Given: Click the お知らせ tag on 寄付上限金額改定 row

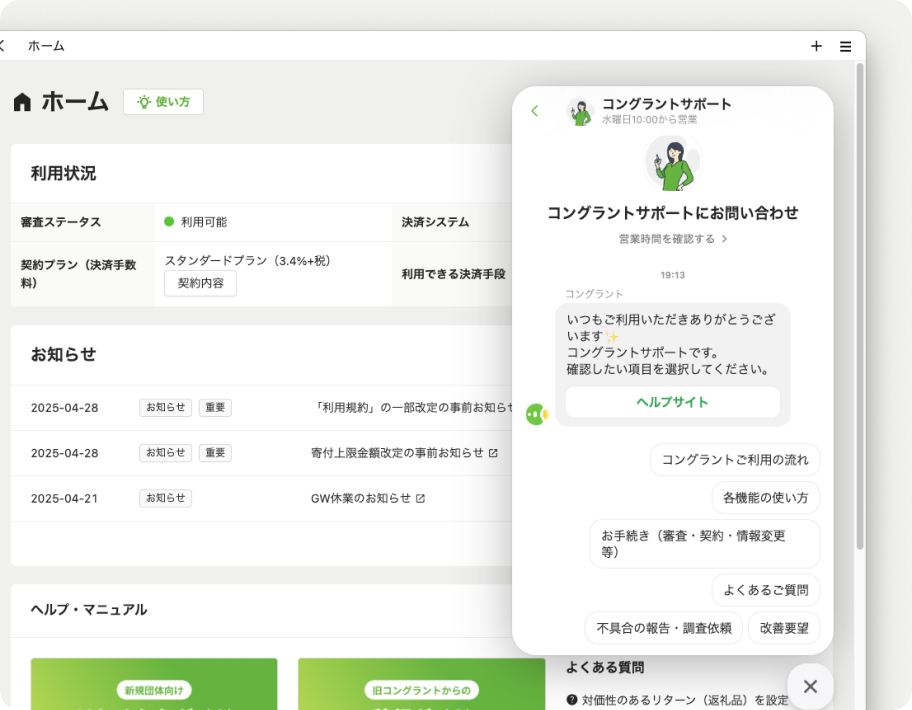Looking at the screenshot, I should tap(165, 453).
